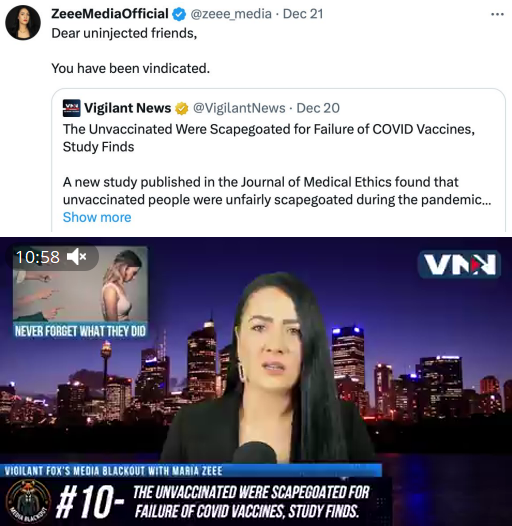This screenshot has width=512, height=526.
Task: Click the gold verified badge beside Vigilant News
Action: (182, 108)
